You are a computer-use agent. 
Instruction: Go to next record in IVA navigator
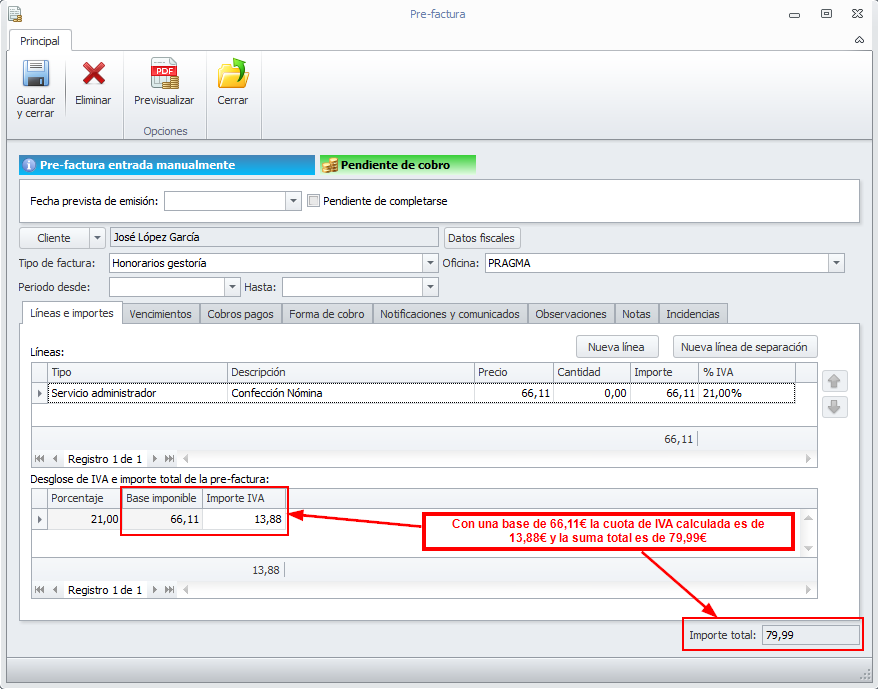pyautogui.click(x=155, y=590)
